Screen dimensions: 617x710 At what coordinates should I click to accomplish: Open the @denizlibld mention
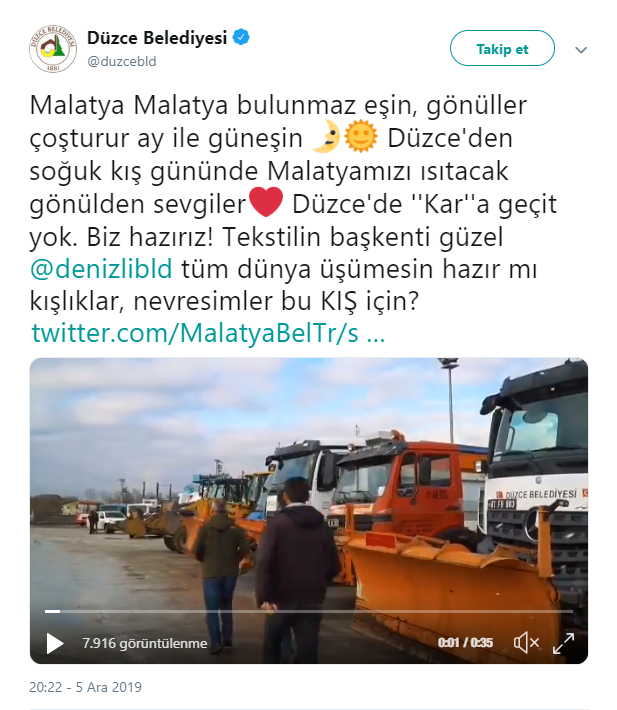coord(101,269)
